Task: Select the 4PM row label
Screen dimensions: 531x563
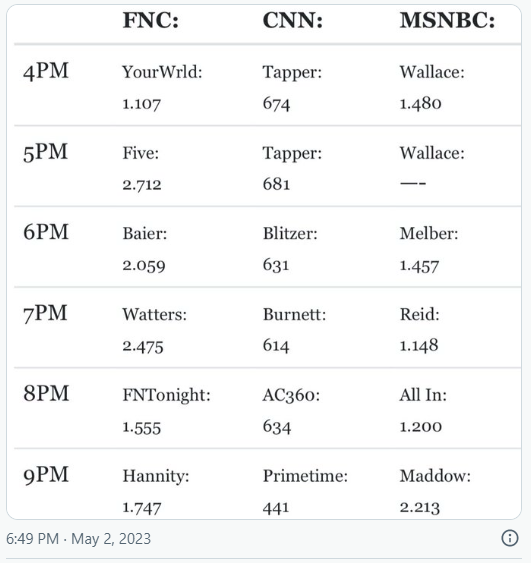Action: click(x=46, y=71)
